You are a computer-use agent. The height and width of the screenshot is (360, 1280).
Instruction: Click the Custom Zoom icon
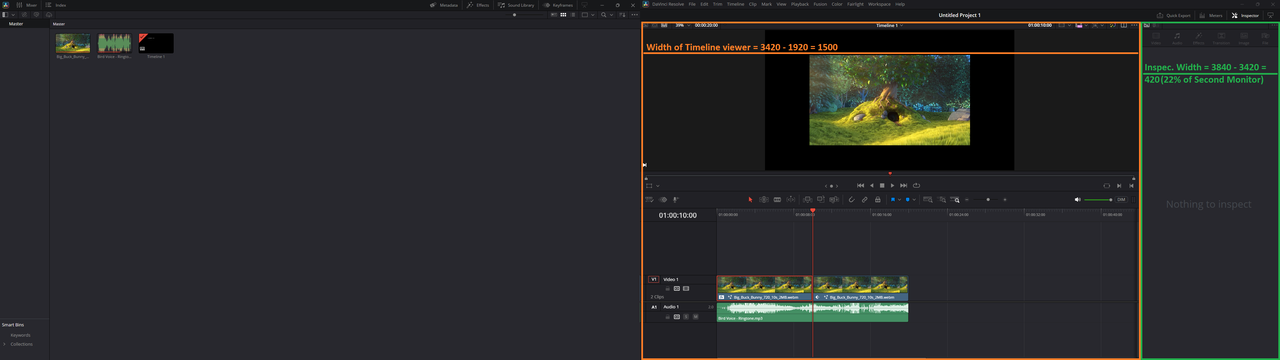click(x=955, y=200)
